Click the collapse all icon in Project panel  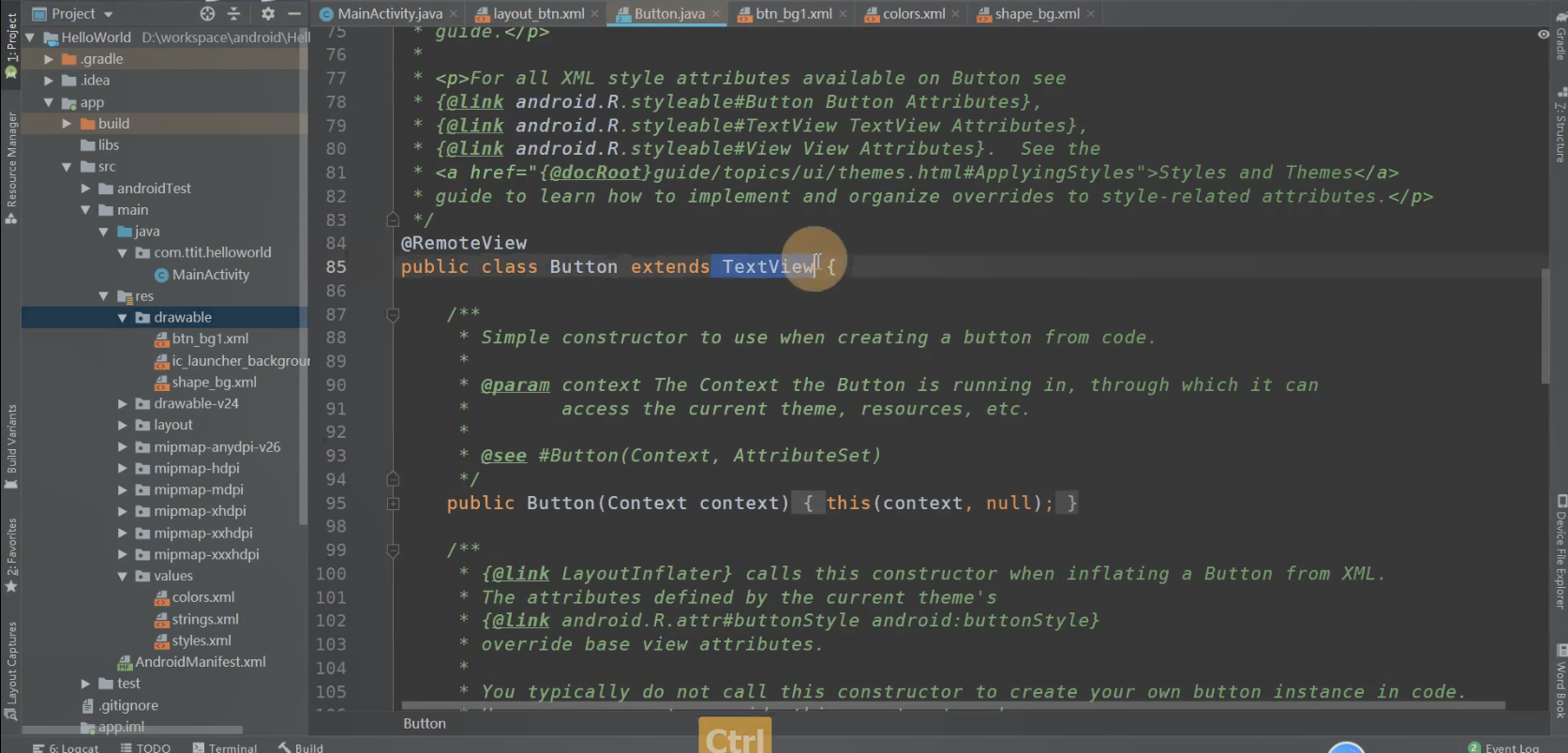coord(234,14)
